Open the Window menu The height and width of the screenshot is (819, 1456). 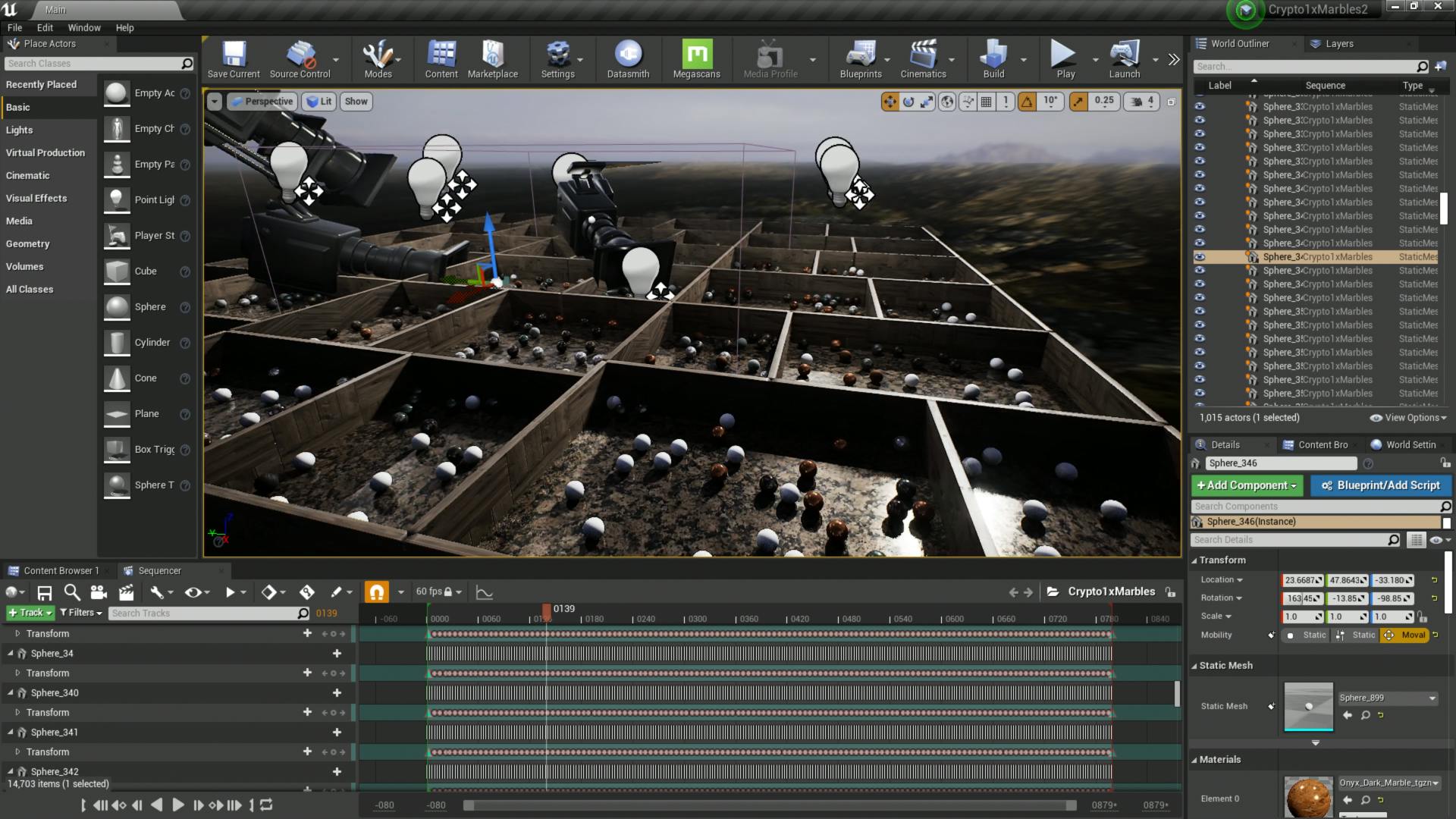(84, 28)
